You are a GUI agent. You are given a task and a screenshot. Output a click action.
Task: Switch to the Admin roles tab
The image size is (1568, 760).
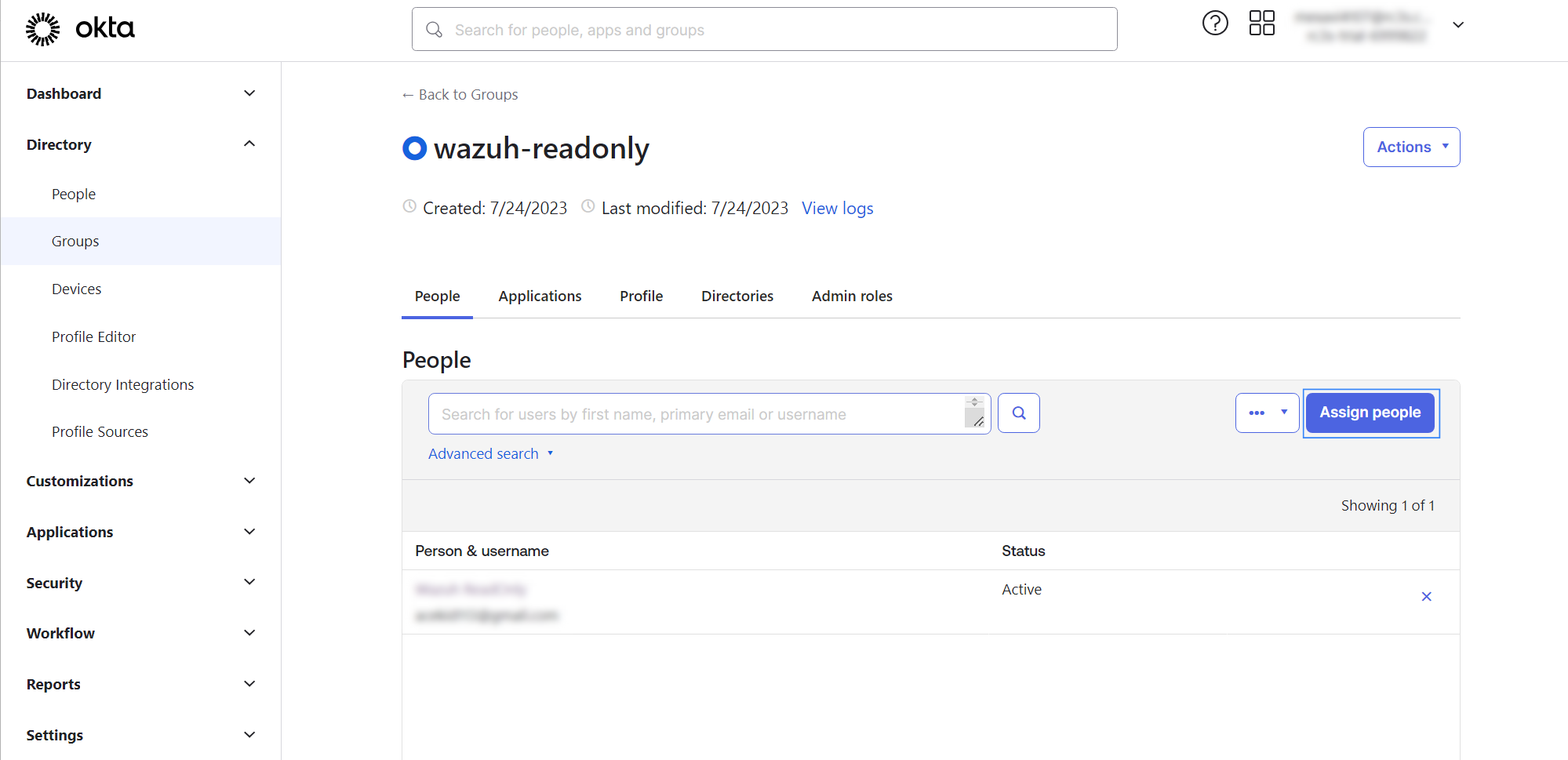[851, 296]
